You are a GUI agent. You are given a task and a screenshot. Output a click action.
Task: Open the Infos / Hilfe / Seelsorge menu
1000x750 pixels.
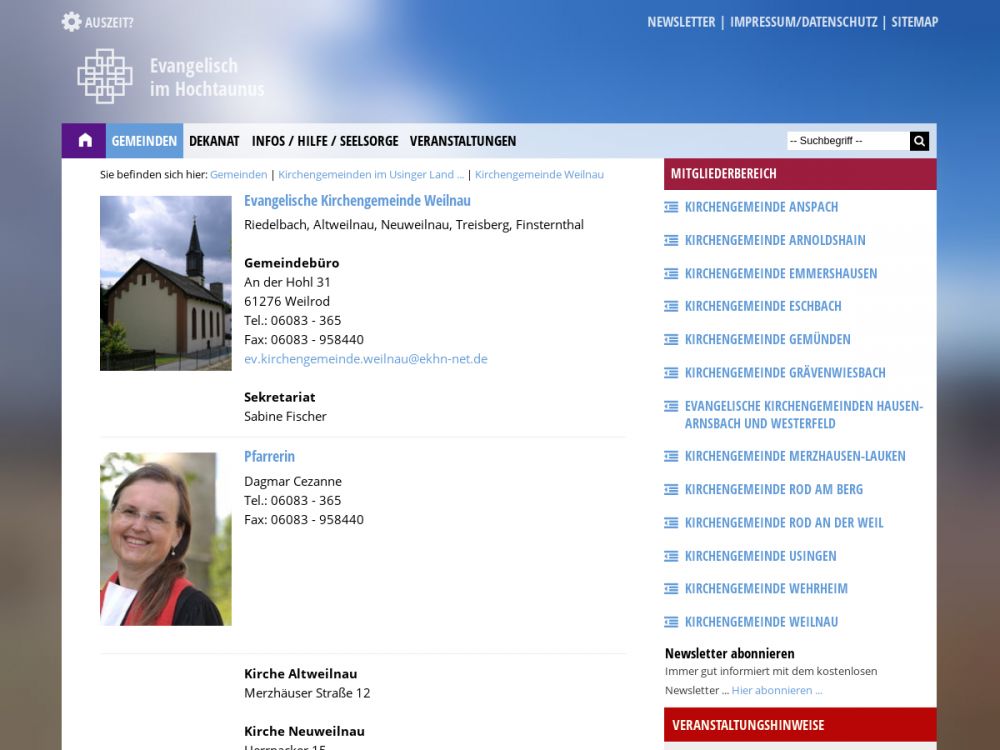point(325,141)
